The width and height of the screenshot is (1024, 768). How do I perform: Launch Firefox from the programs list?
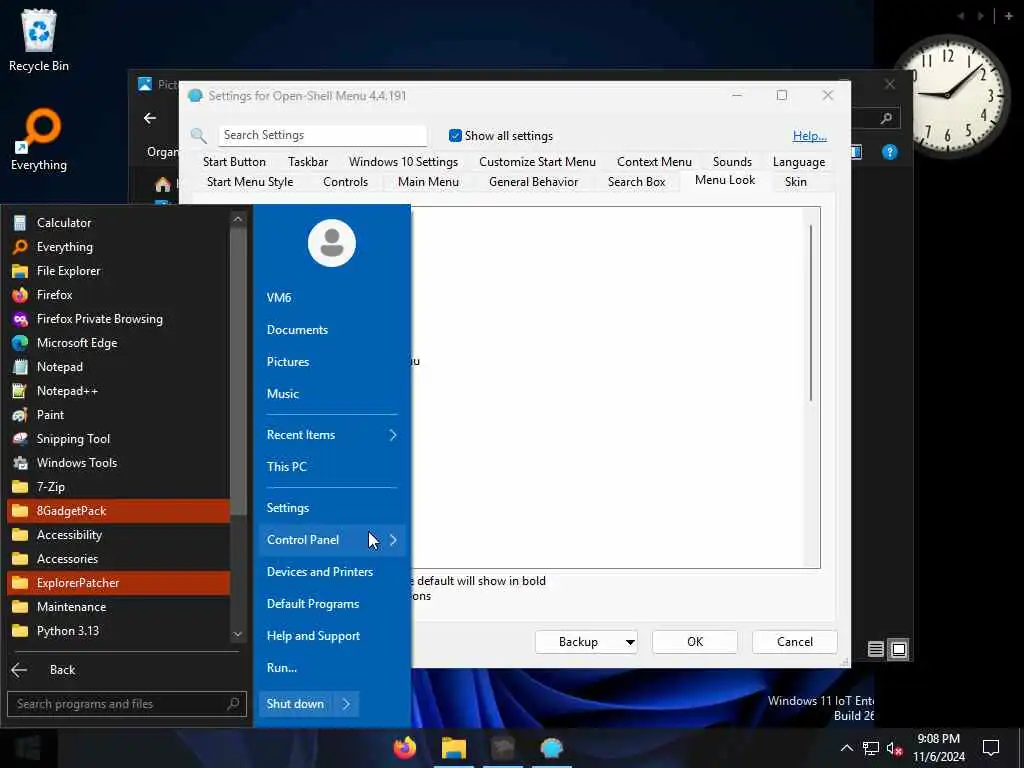(x=118, y=295)
